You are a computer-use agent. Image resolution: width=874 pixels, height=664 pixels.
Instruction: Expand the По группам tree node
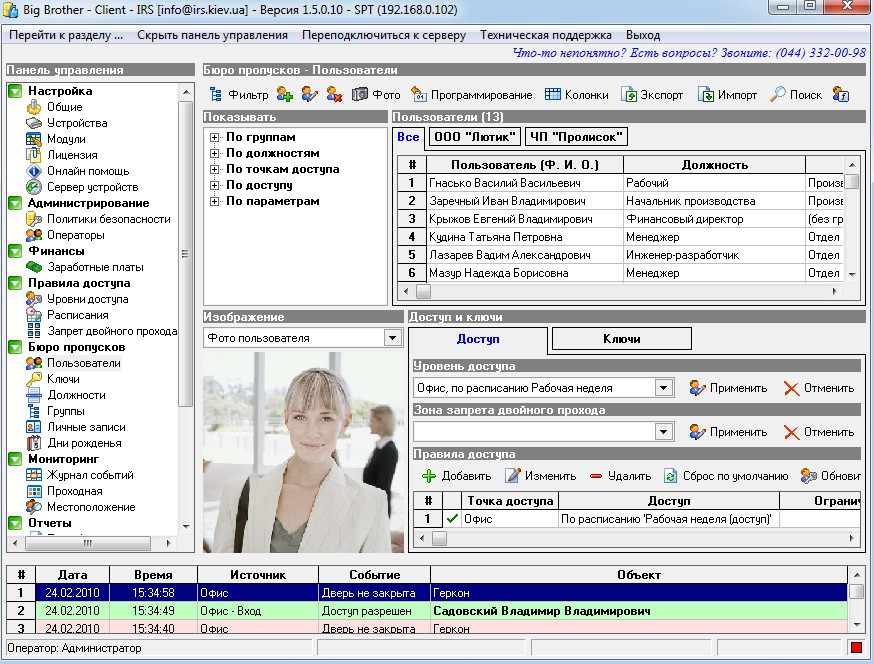(x=214, y=138)
